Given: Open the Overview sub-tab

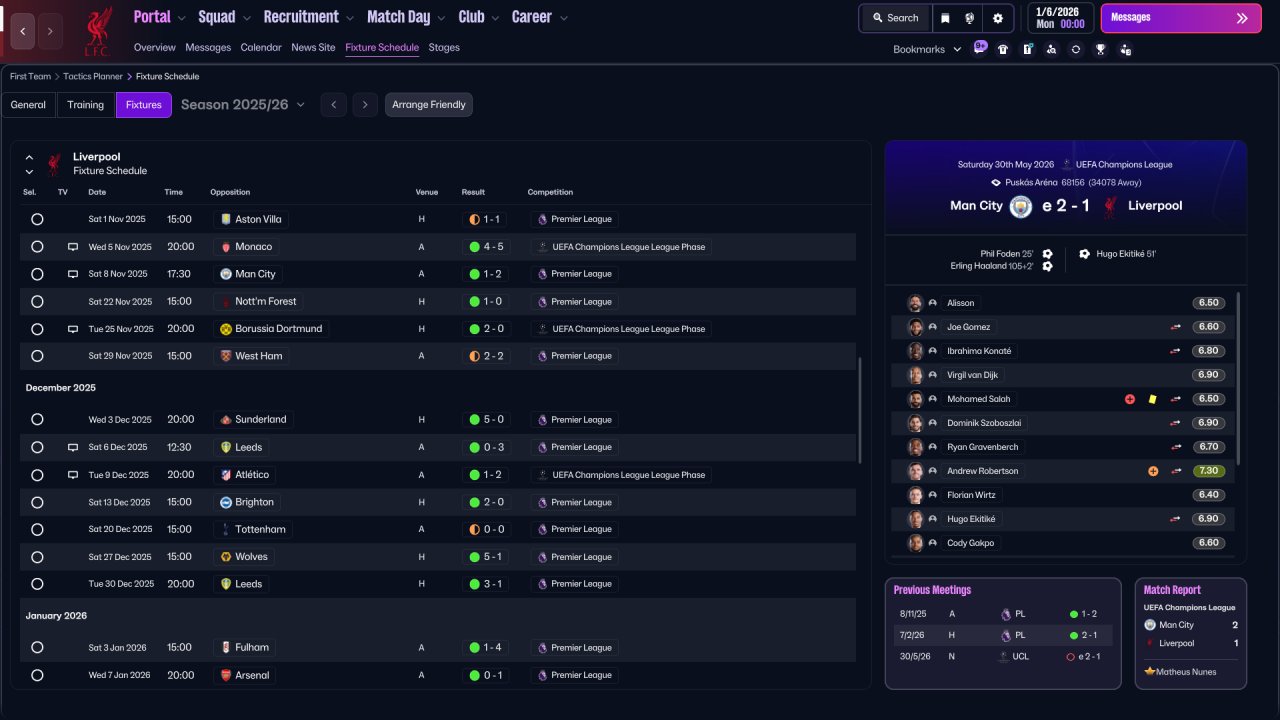Looking at the screenshot, I should [154, 47].
